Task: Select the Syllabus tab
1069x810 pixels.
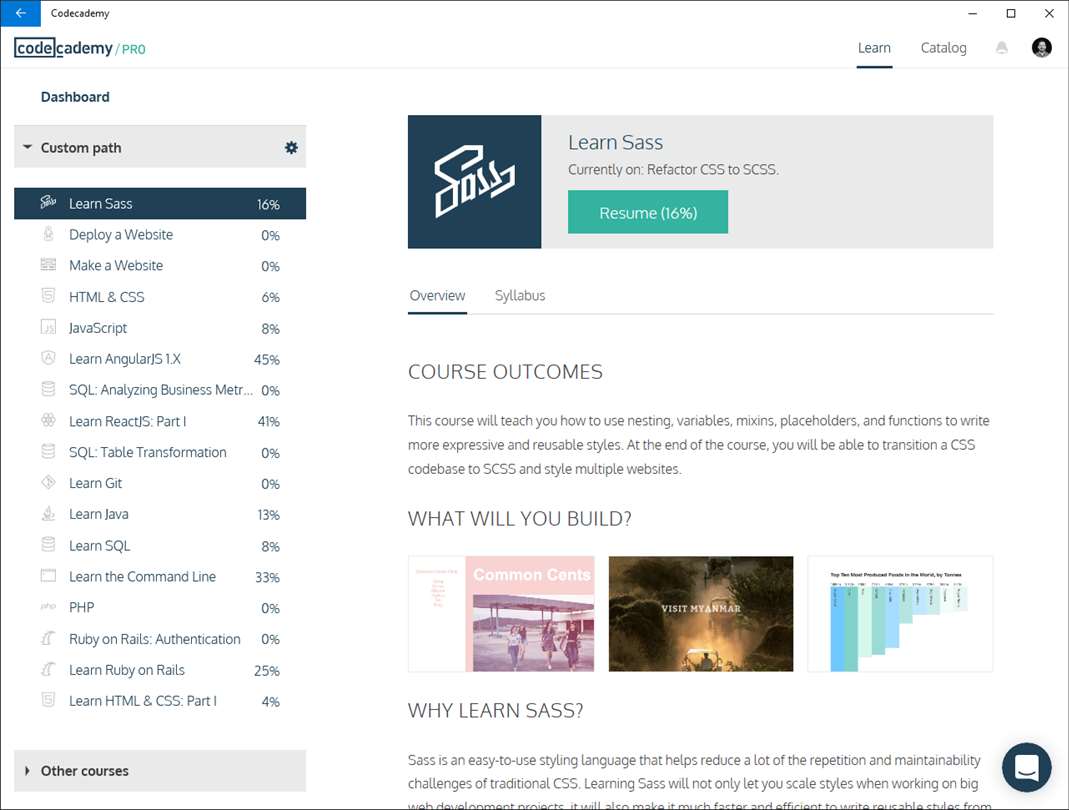Action: pos(520,296)
